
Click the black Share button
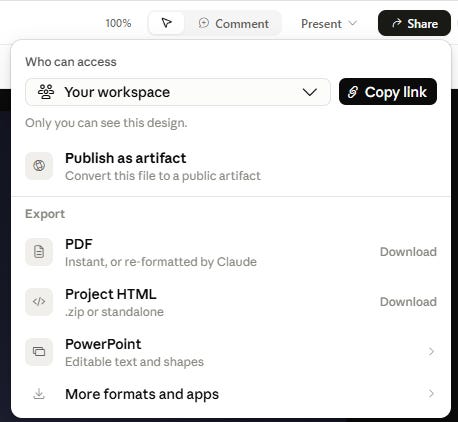414,23
